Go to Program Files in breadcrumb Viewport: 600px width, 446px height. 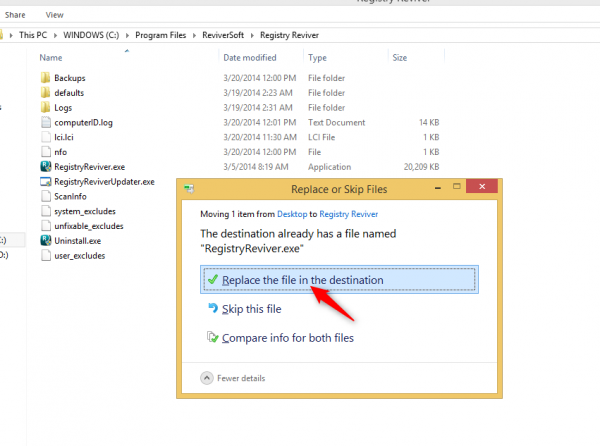tap(161, 35)
